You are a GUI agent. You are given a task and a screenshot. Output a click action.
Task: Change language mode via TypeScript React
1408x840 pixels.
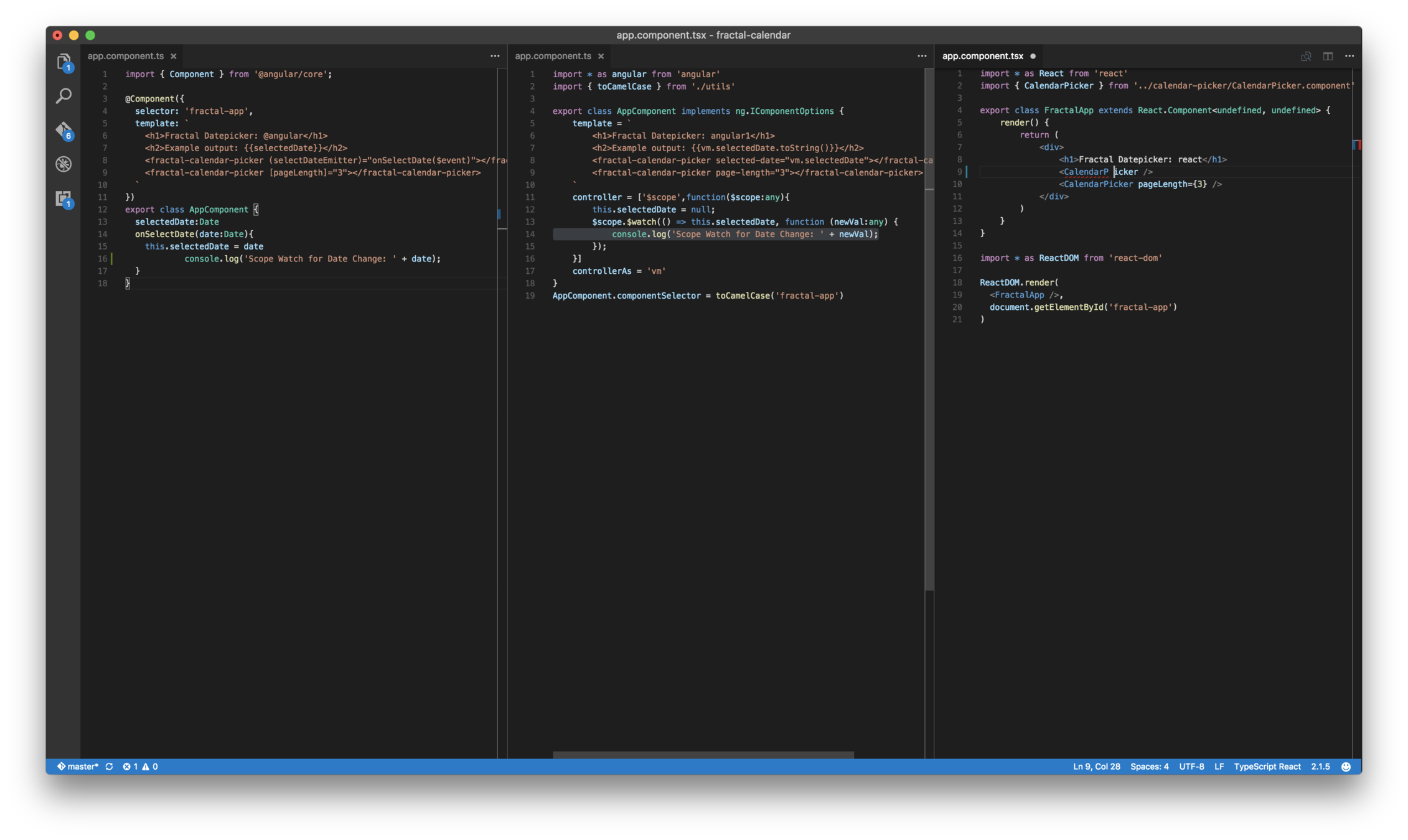[1267, 767]
